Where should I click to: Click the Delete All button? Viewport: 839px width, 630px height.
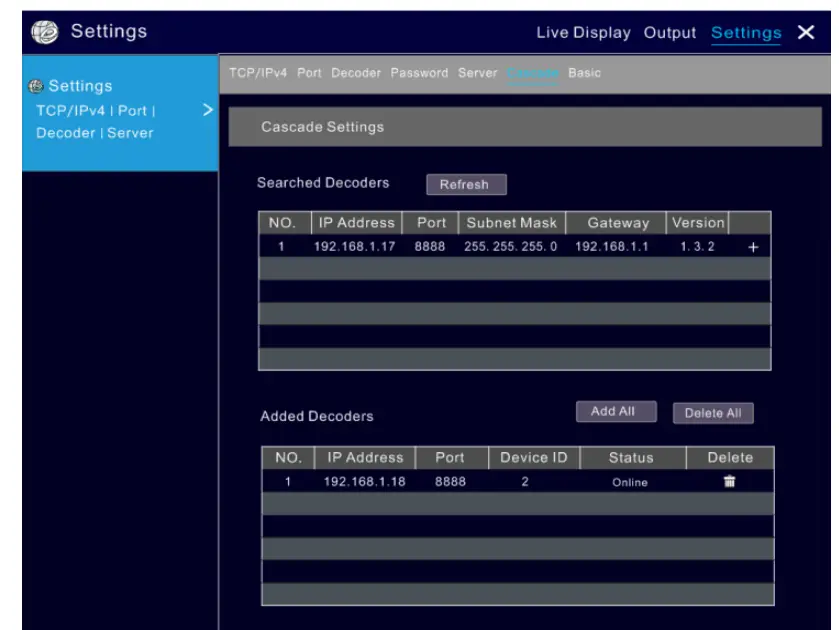[x=712, y=412]
